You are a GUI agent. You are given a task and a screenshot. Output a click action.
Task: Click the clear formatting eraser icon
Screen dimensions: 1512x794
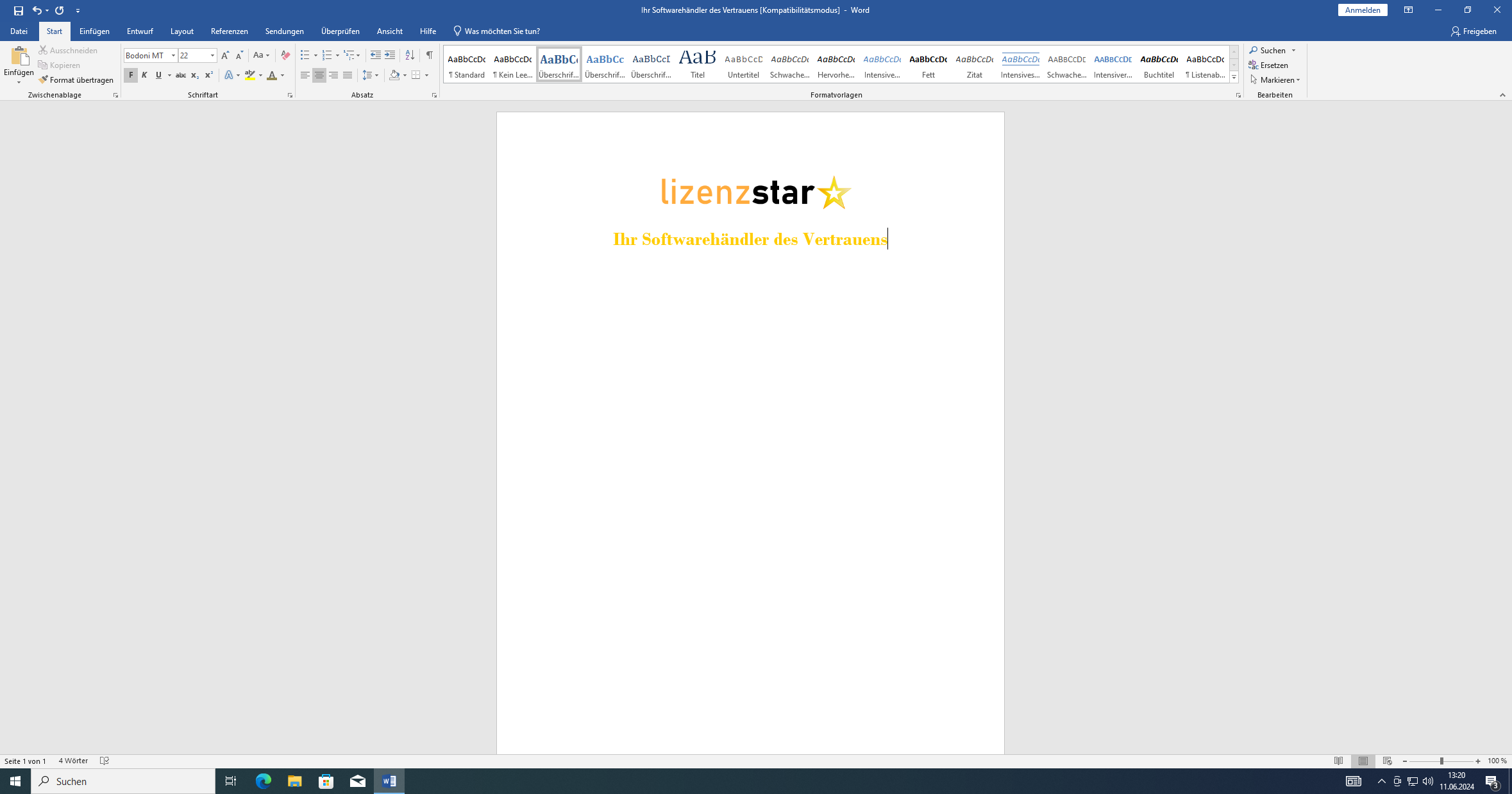pyautogui.click(x=286, y=55)
